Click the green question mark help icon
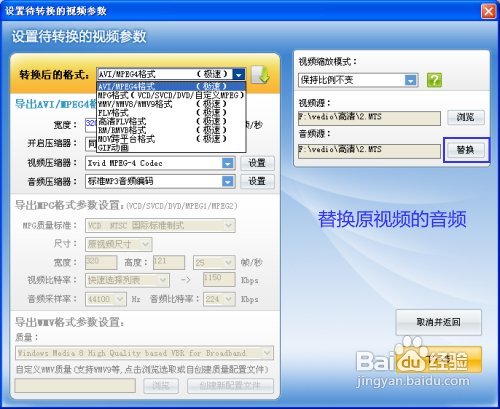 pyautogui.click(x=434, y=80)
